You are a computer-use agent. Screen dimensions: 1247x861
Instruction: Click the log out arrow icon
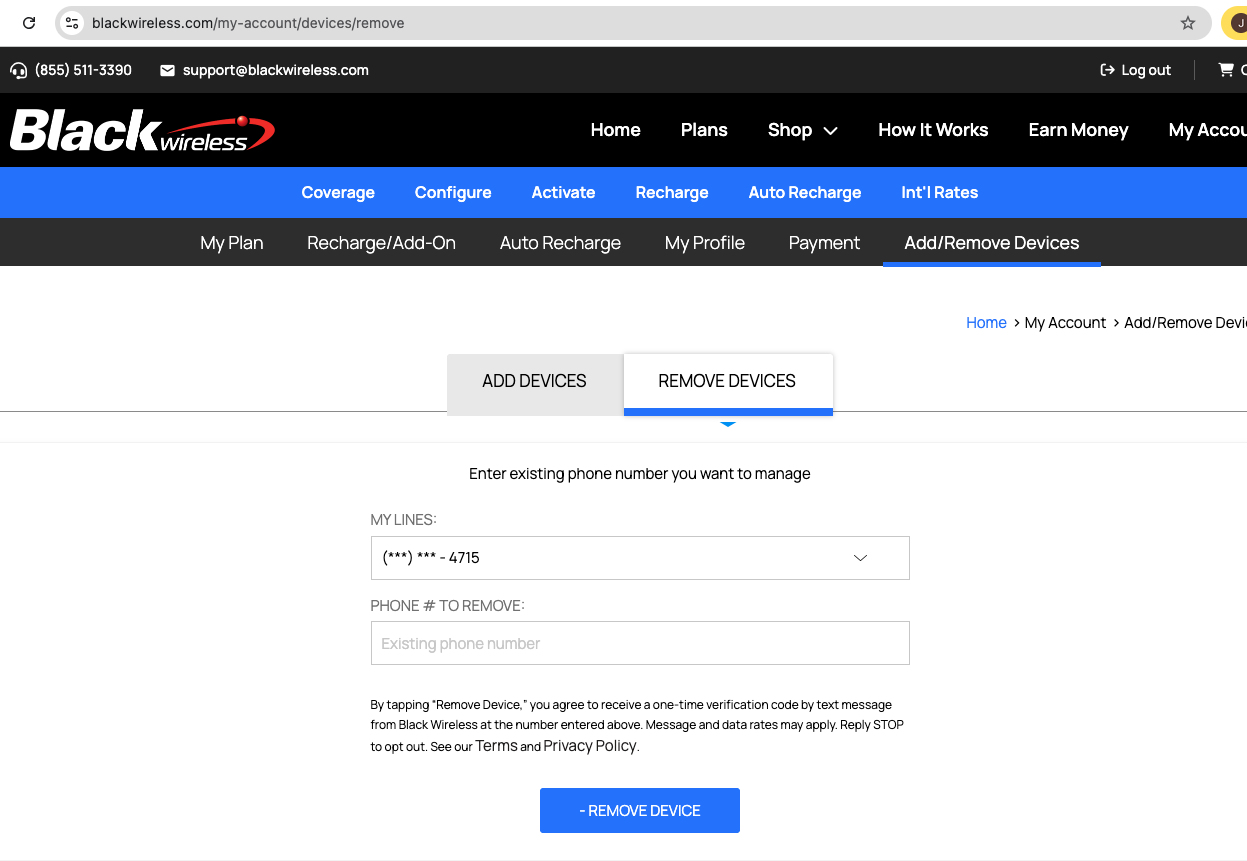coord(1107,70)
